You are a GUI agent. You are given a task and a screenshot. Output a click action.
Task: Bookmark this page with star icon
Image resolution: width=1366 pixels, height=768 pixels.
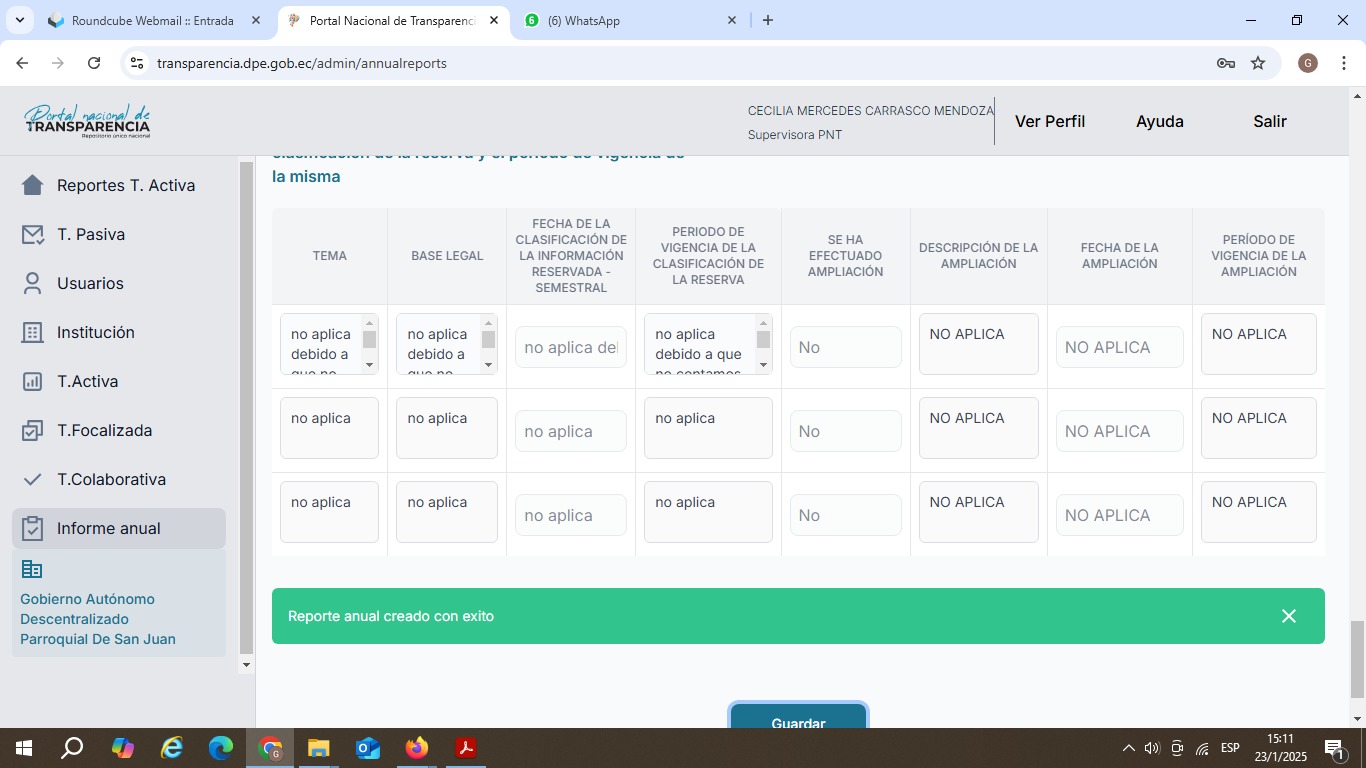coord(1258,63)
